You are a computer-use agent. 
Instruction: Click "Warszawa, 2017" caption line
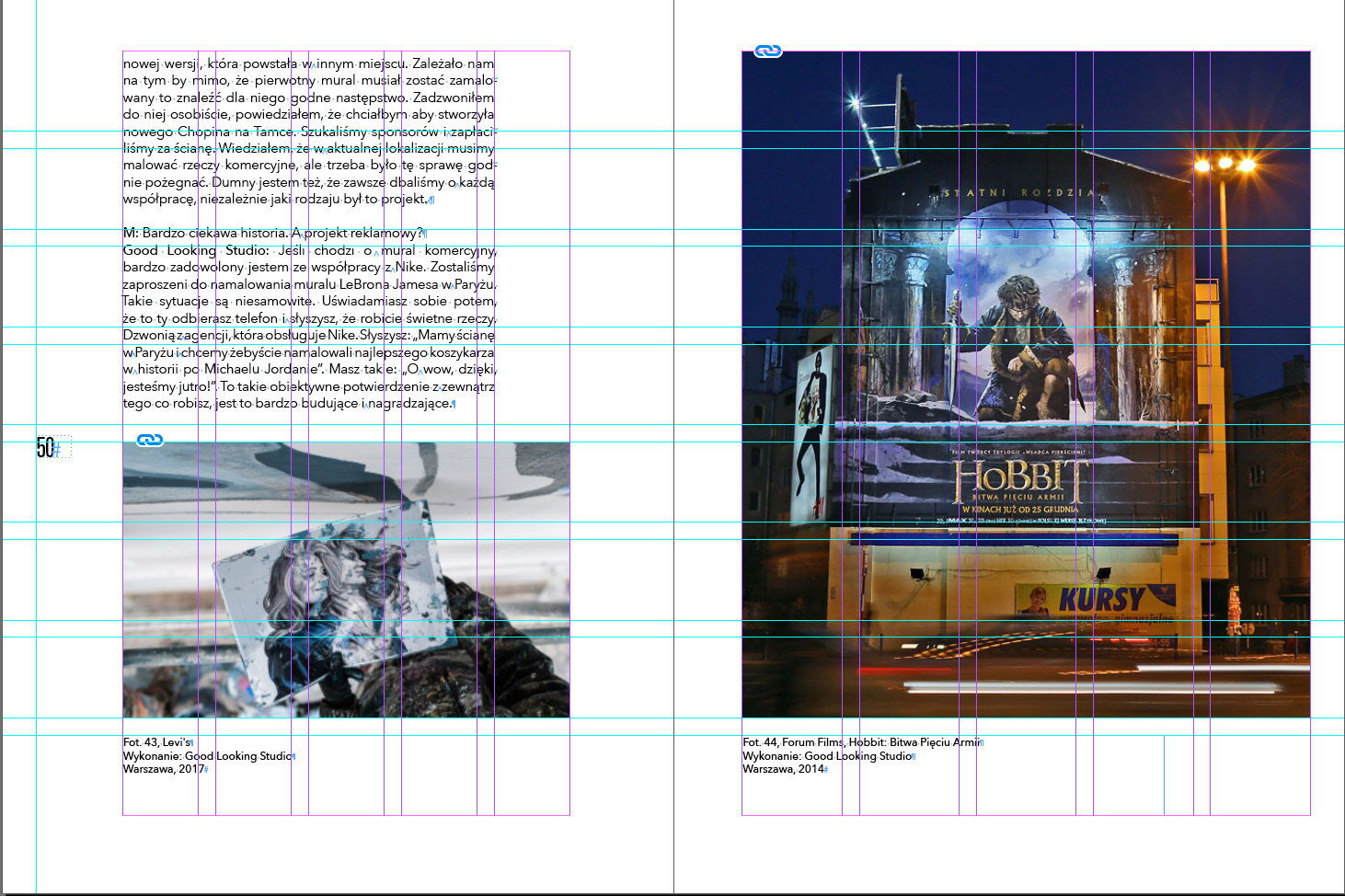[x=164, y=769]
